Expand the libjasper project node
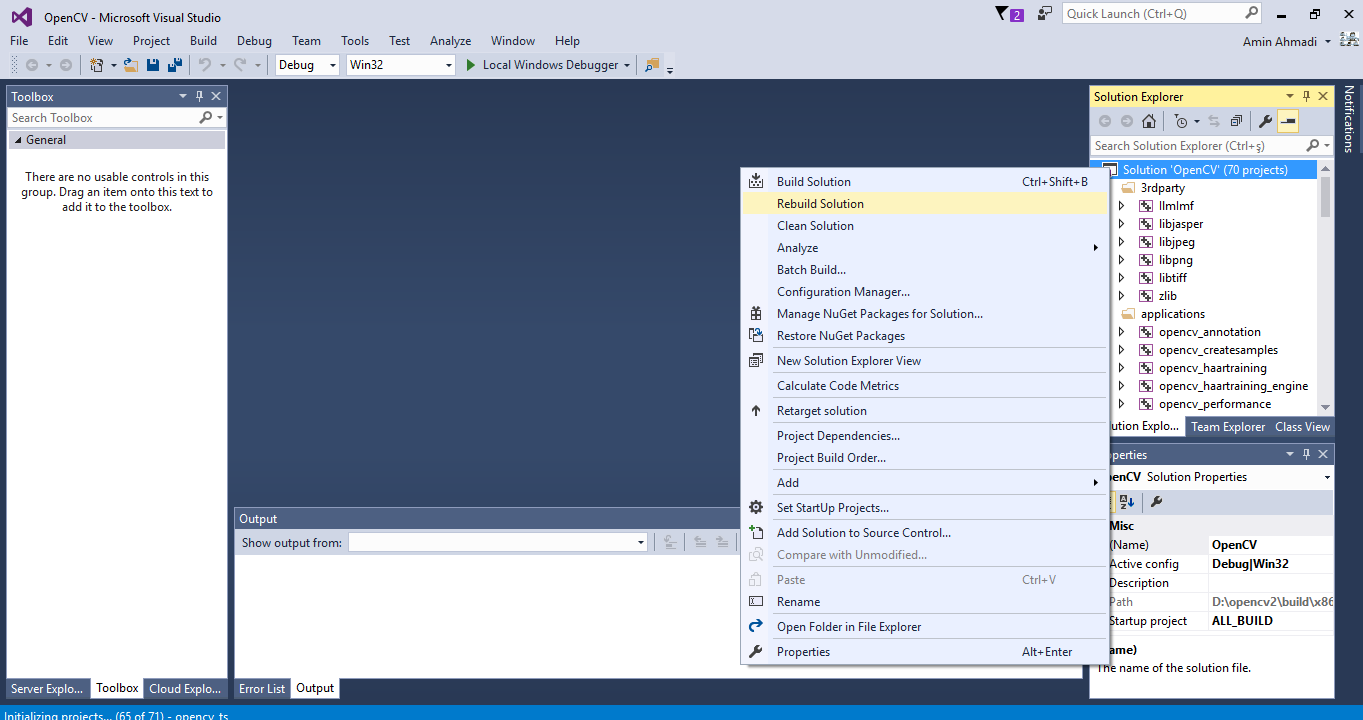The height and width of the screenshot is (720, 1363). pyautogui.click(x=1121, y=224)
